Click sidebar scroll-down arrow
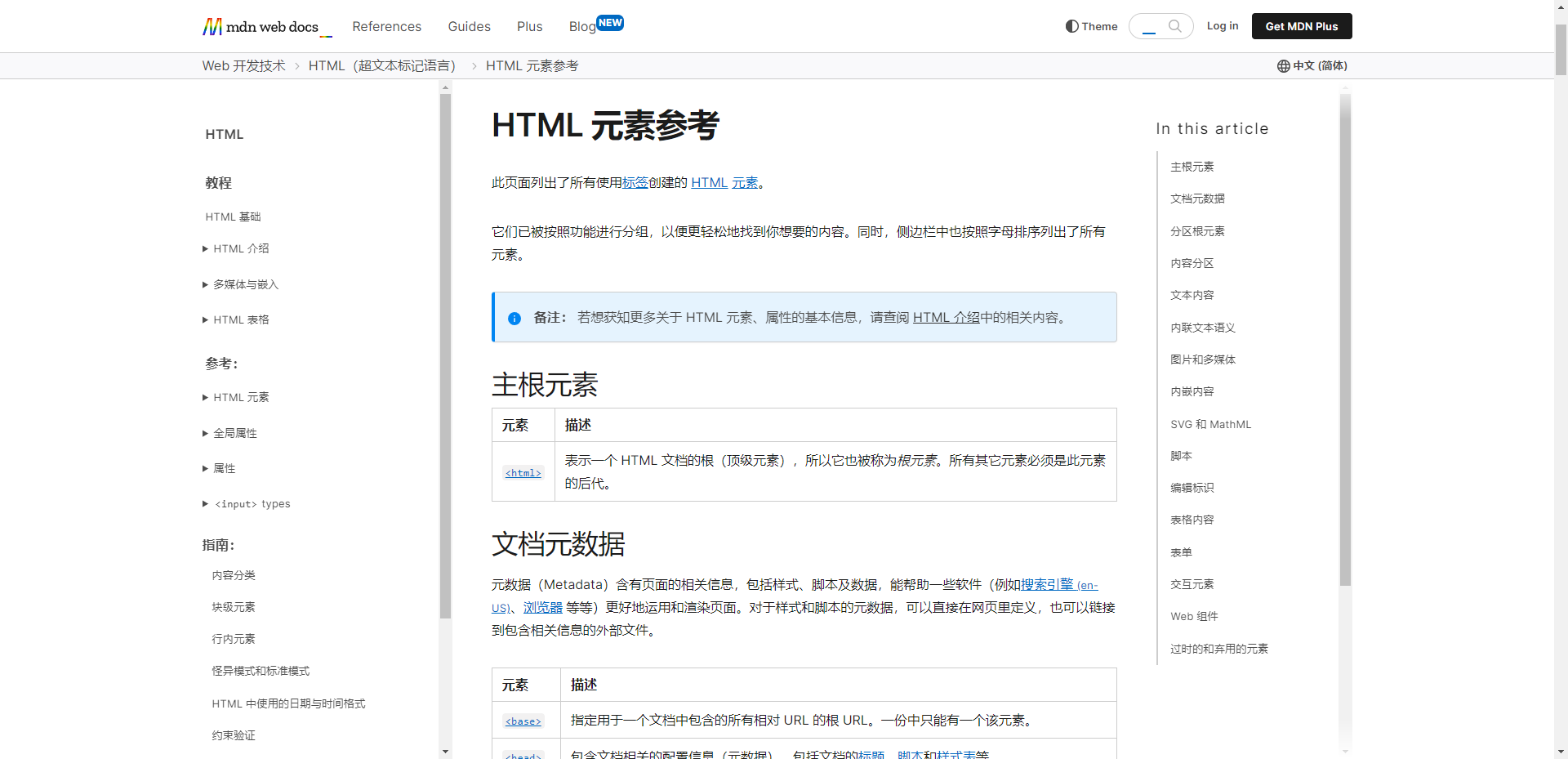The image size is (1568, 759). click(x=445, y=751)
